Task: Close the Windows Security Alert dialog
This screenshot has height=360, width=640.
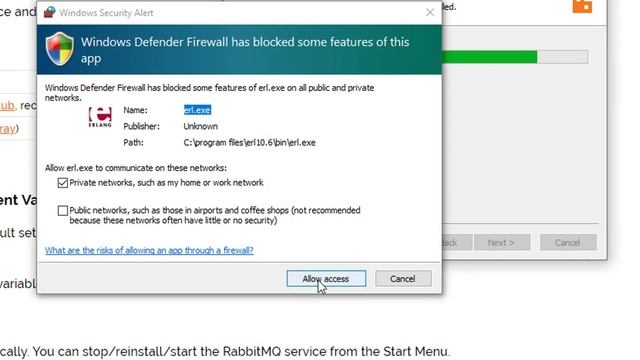Action: point(430,13)
